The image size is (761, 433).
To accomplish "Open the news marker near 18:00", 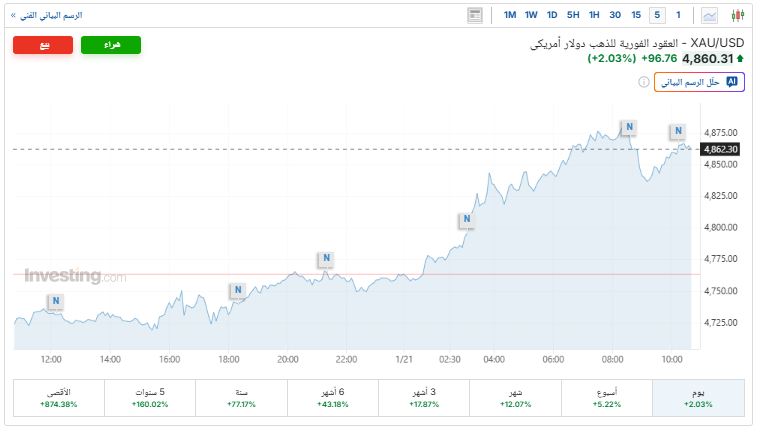I will pyautogui.click(x=237, y=291).
